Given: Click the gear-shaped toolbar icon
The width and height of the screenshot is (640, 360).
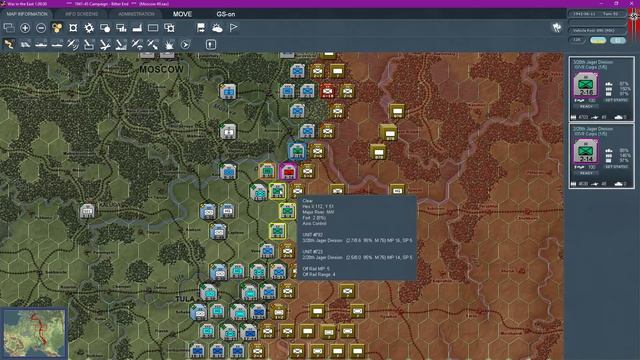Looking at the screenshot, I should [89, 28].
